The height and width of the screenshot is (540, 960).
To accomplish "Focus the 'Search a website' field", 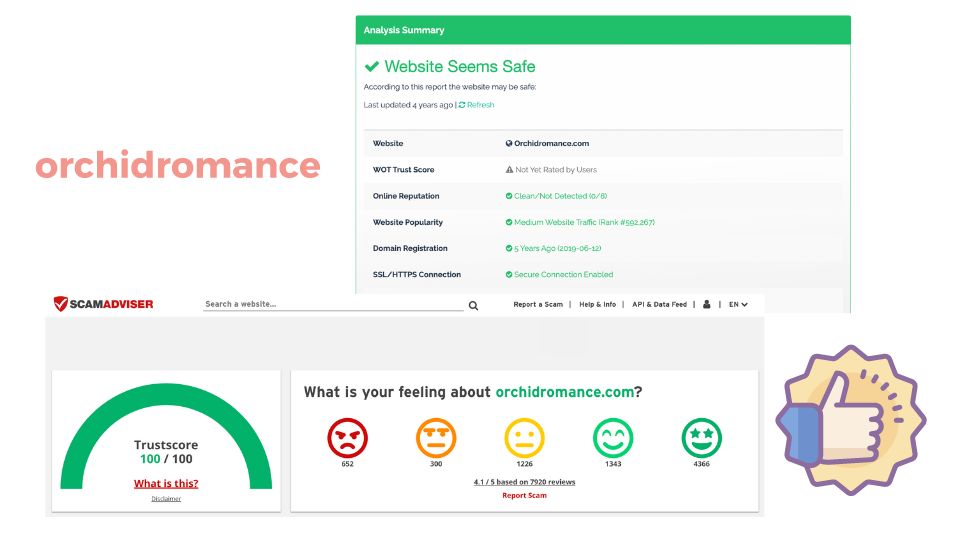I will tap(330, 304).
